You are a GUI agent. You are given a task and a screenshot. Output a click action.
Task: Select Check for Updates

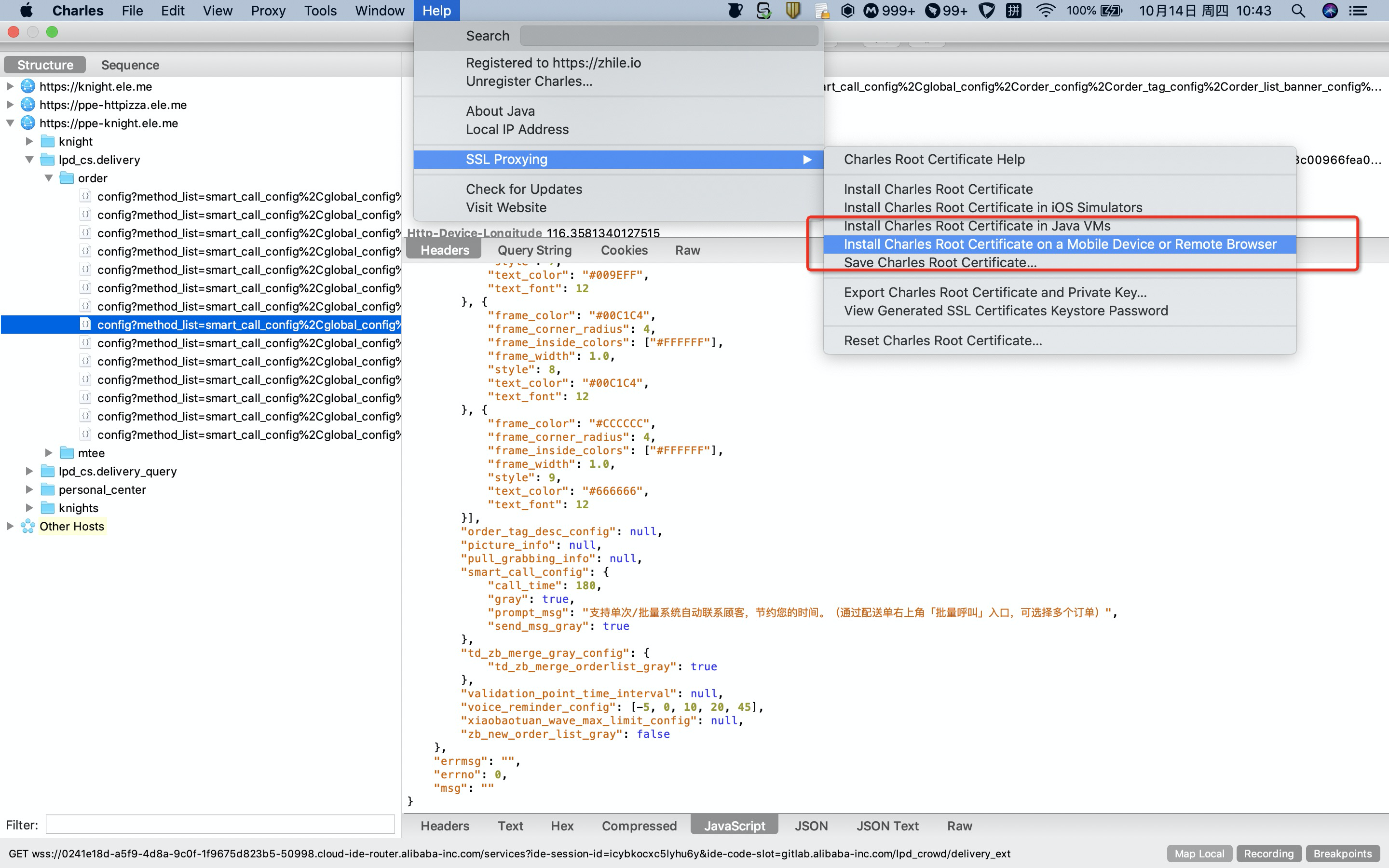[x=618, y=189]
